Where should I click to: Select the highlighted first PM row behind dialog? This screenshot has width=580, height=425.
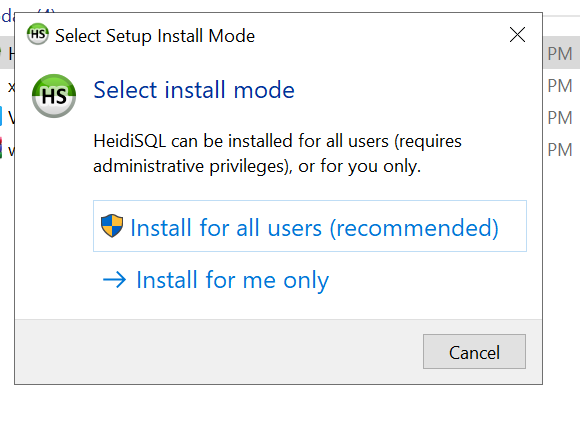561,53
